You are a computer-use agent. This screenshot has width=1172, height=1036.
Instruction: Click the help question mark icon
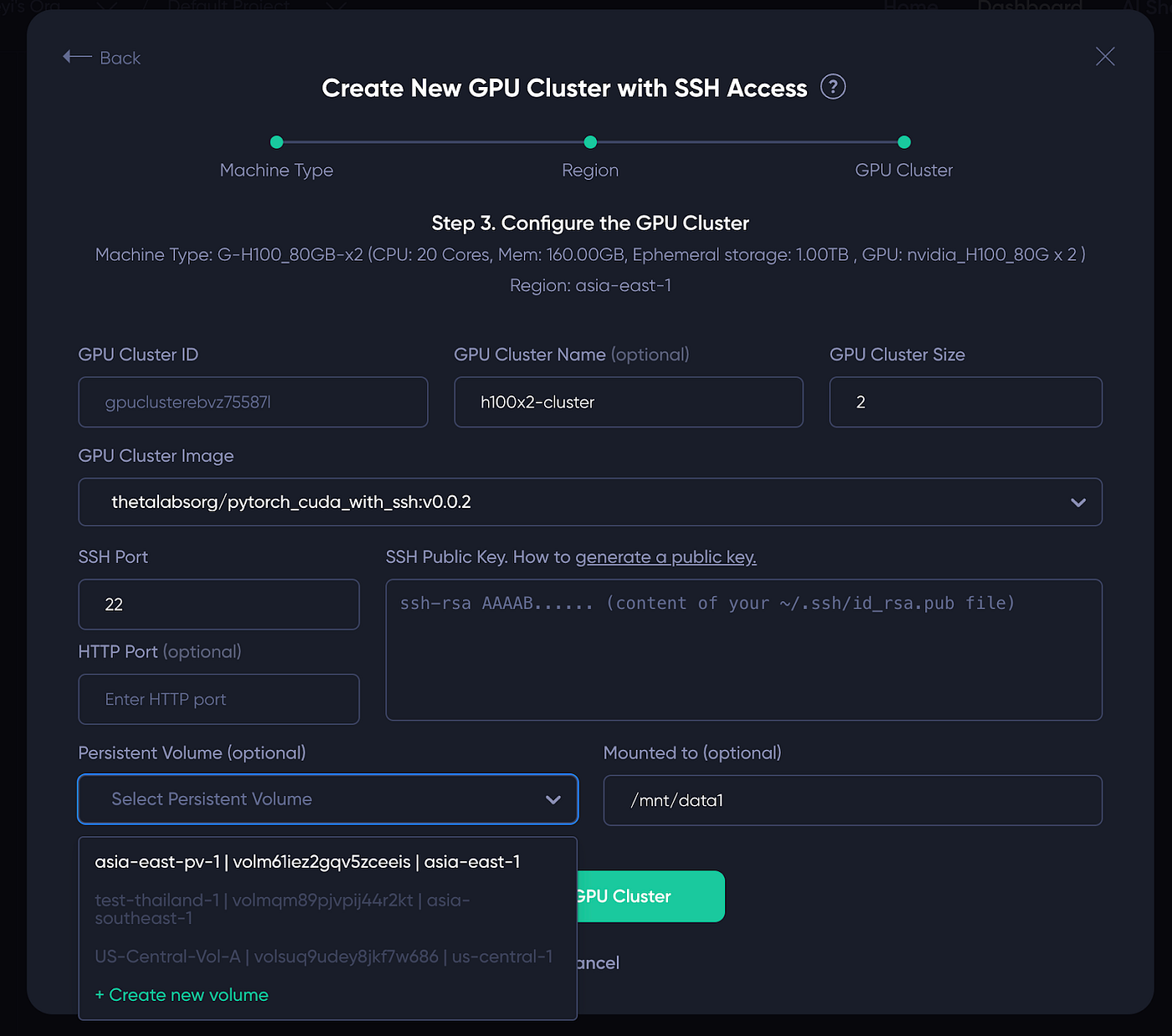833,87
